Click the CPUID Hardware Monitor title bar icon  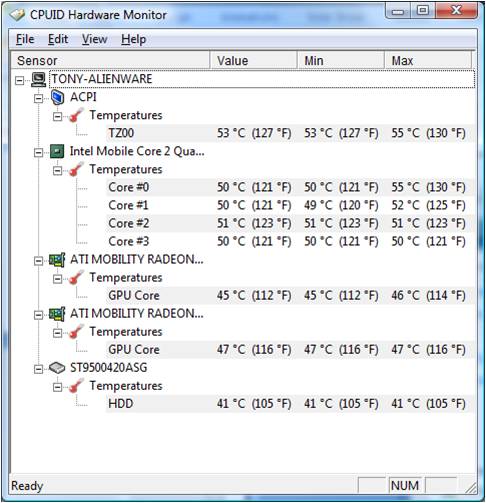click(x=17, y=15)
